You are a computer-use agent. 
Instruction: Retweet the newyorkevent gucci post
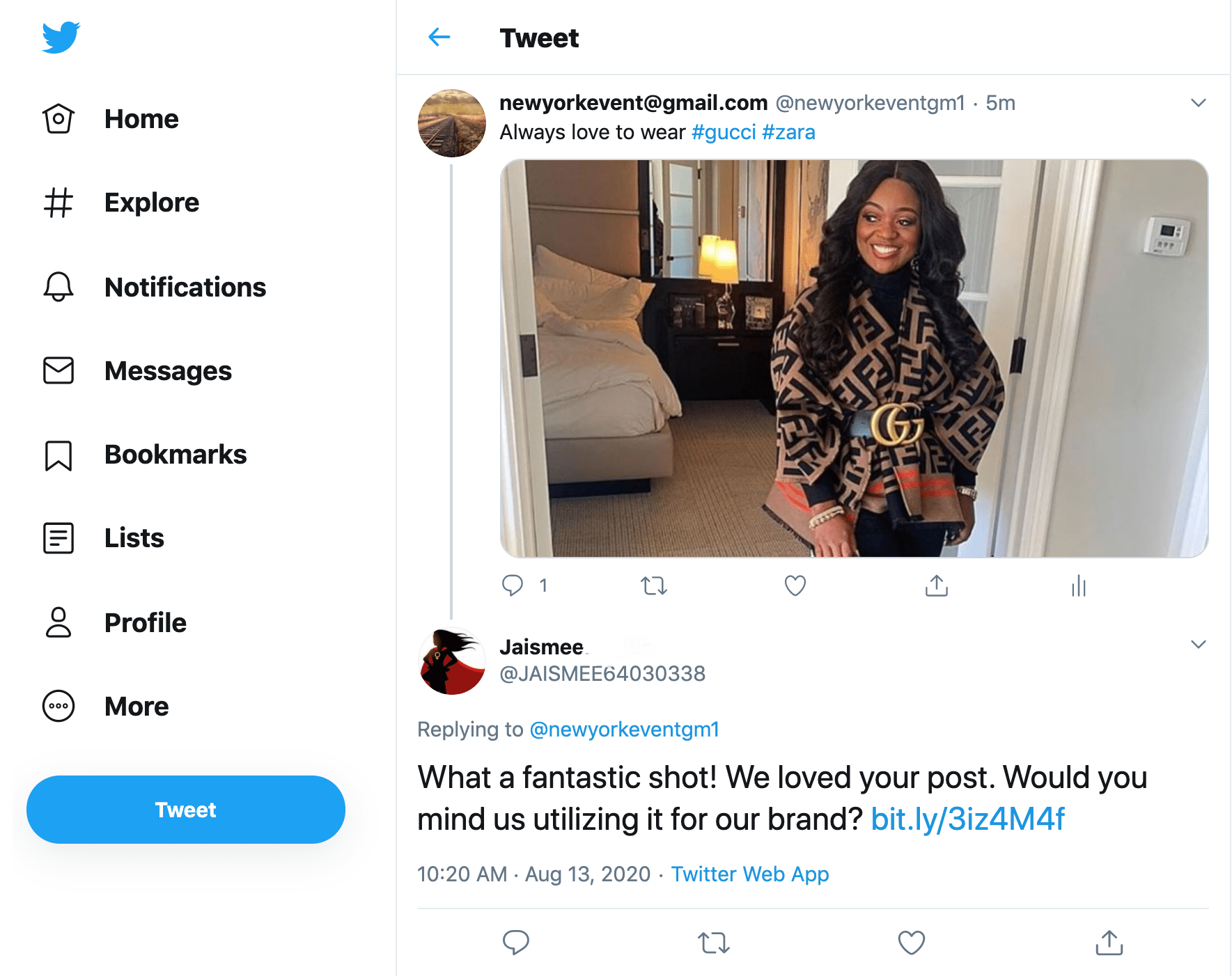coord(654,586)
